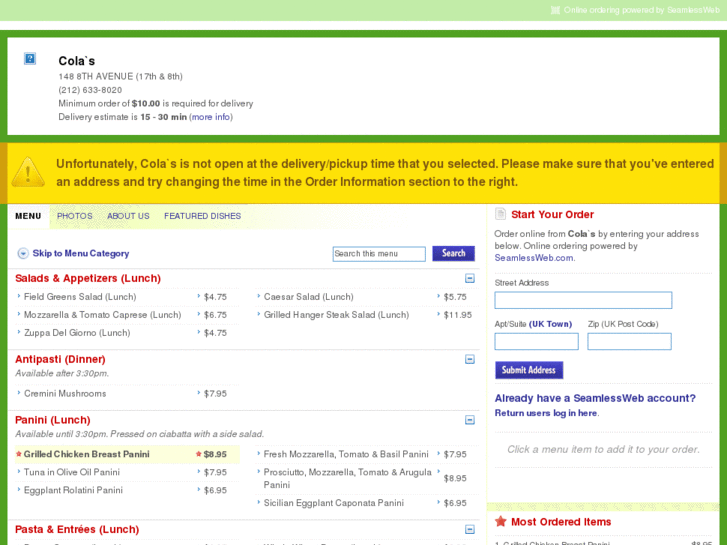Click the Submit Address button
The height and width of the screenshot is (545, 727).
pyautogui.click(x=529, y=370)
